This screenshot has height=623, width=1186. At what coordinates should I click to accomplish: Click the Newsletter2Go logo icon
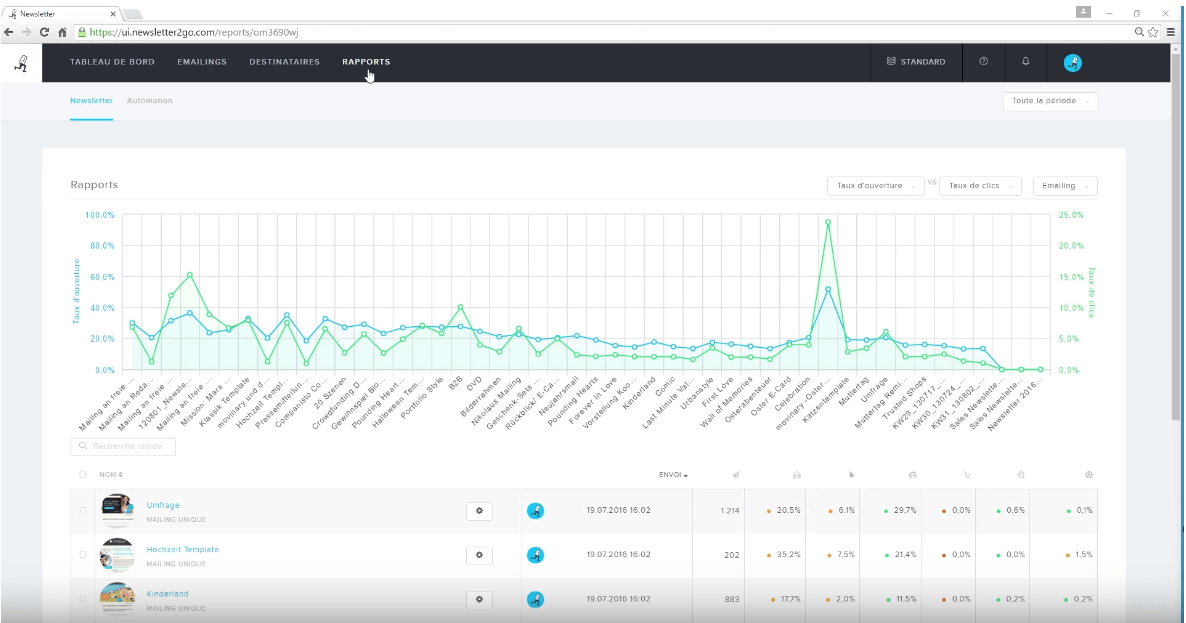(21, 63)
